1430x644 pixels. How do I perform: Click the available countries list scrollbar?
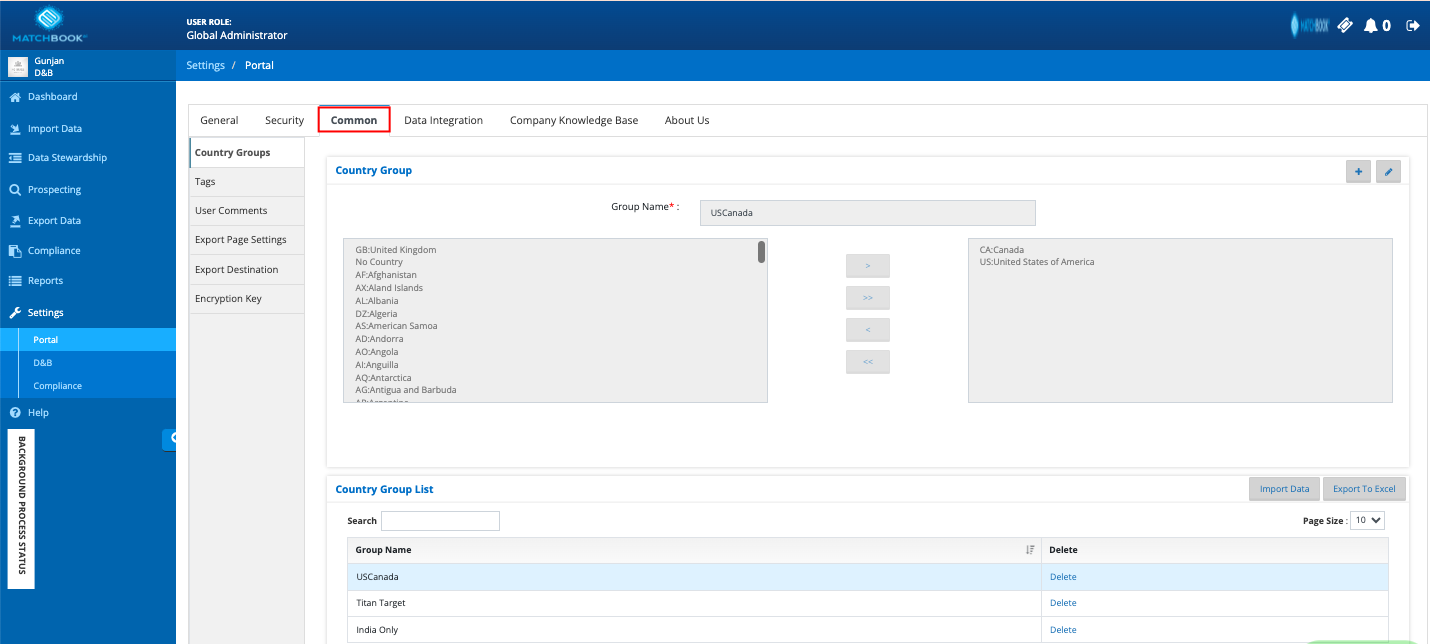(762, 252)
